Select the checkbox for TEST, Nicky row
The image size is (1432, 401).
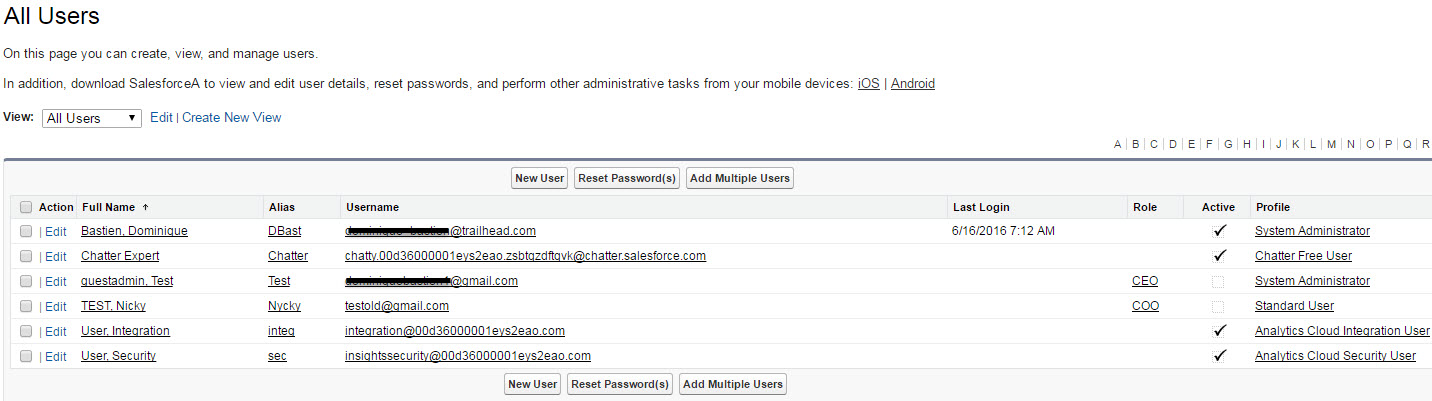coord(26,306)
